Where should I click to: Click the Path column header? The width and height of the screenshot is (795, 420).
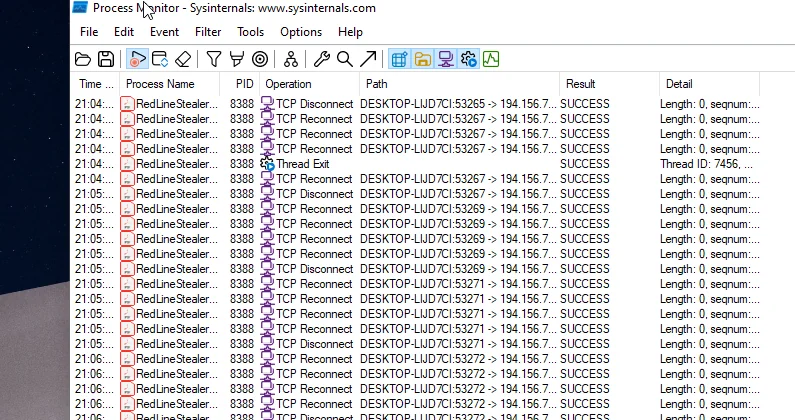[460, 84]
